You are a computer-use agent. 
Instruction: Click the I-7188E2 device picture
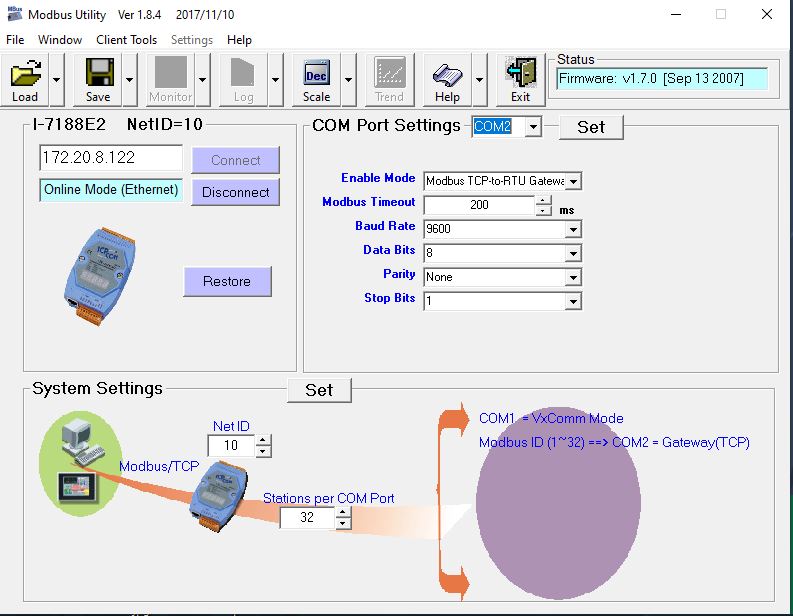click(100, 276)
